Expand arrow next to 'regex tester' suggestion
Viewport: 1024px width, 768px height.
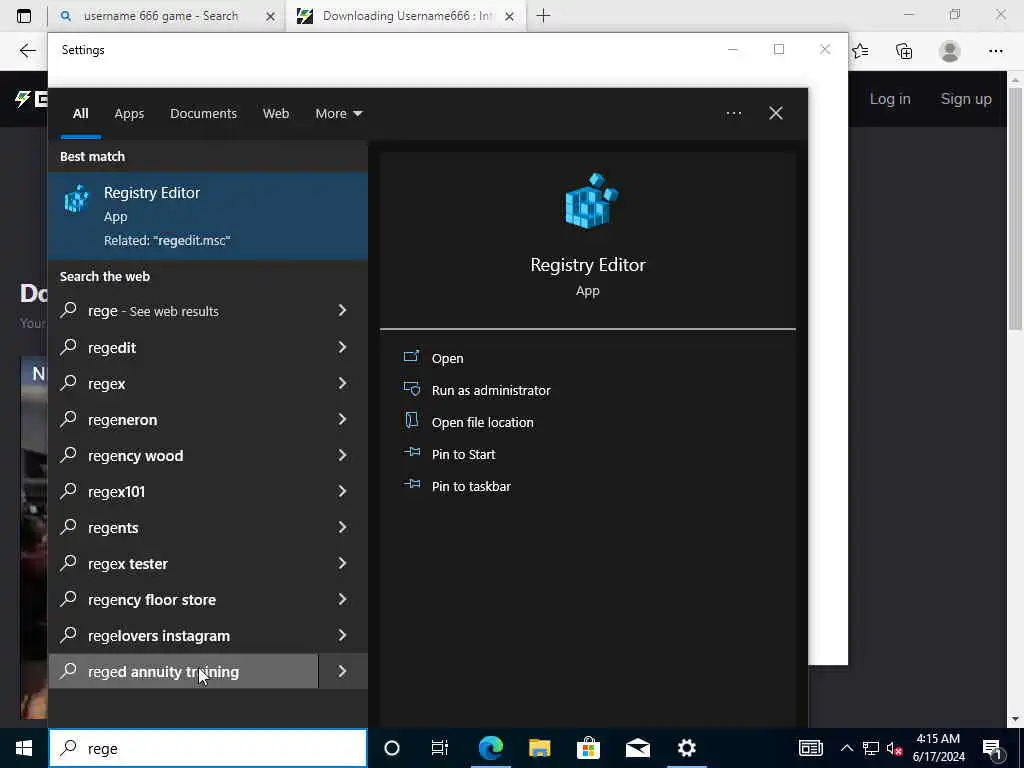pos(342,562)
